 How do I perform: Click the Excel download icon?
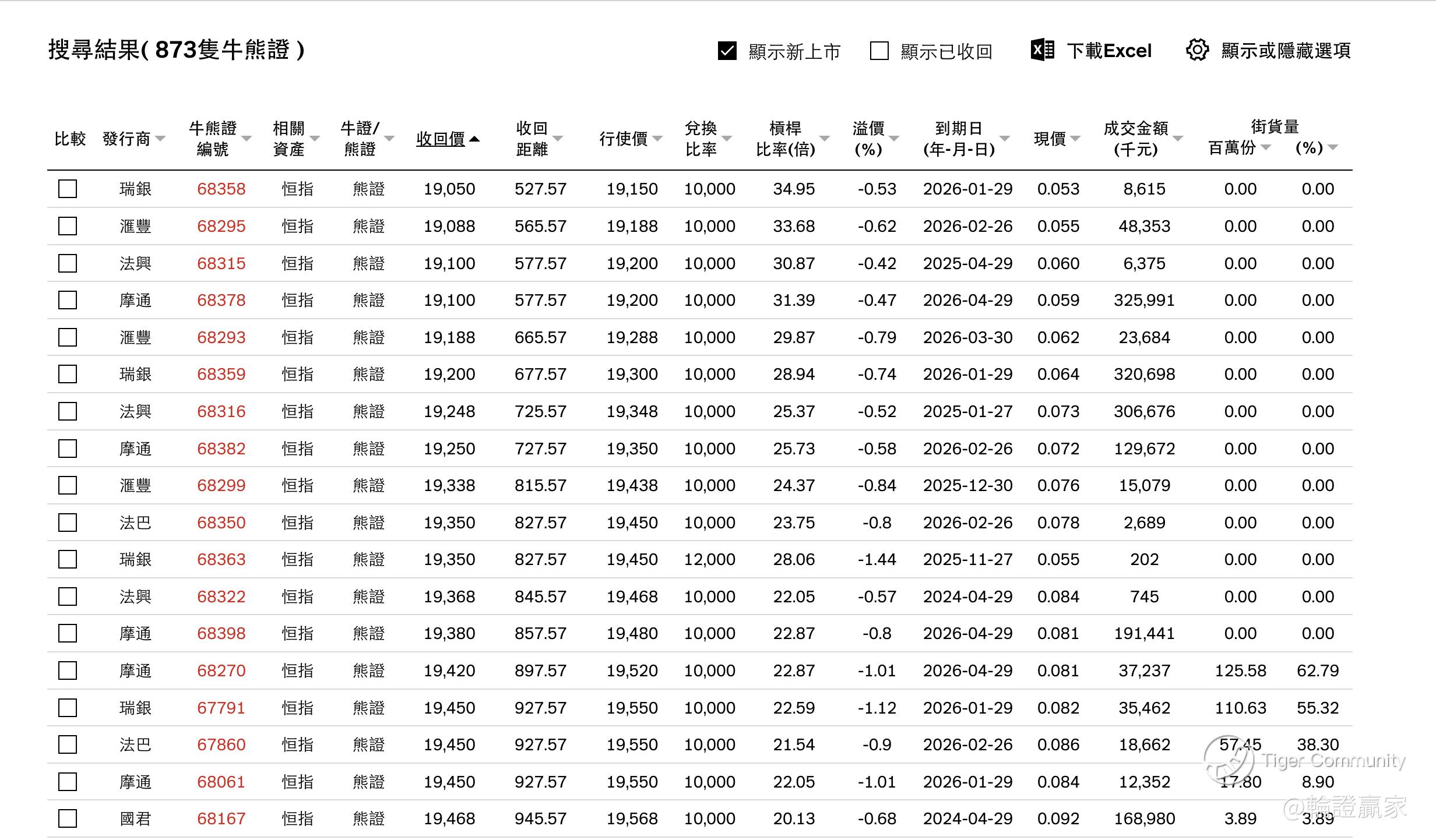point(1042,51)
